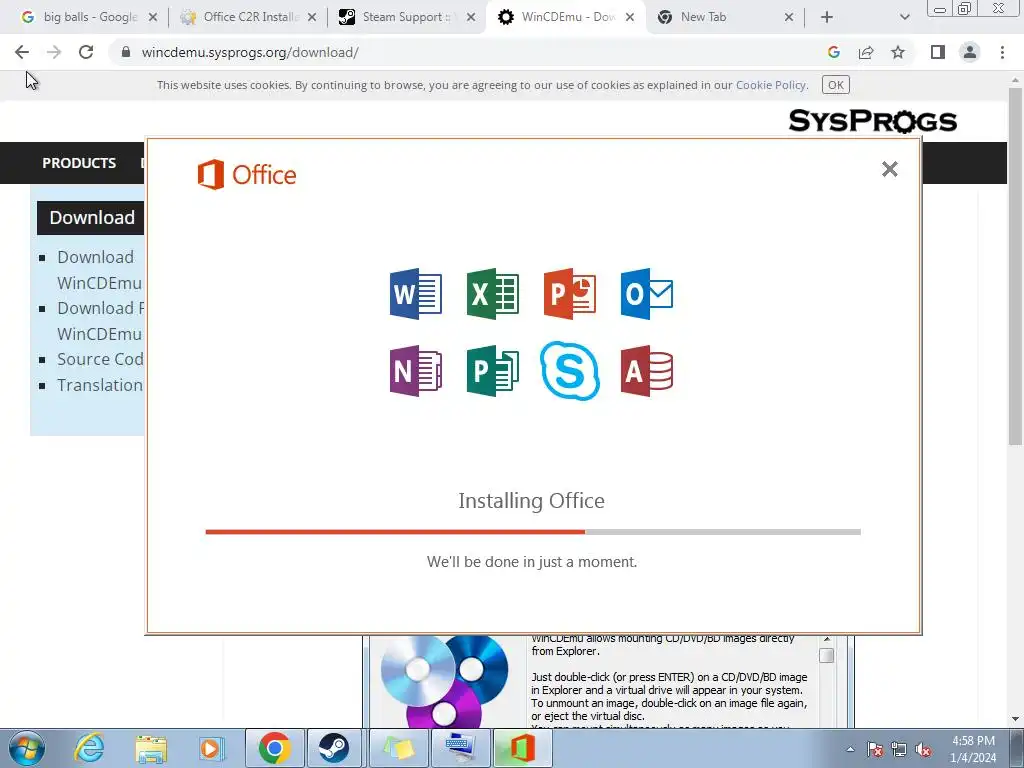This screenshot has height=768, width=1024.
Task: Show hidden tray icons arrow
Action: 850,749
